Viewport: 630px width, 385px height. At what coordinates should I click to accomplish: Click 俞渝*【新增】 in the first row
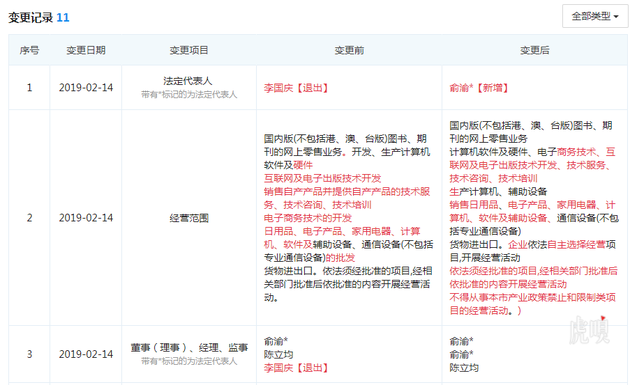[x=479, y=88]
